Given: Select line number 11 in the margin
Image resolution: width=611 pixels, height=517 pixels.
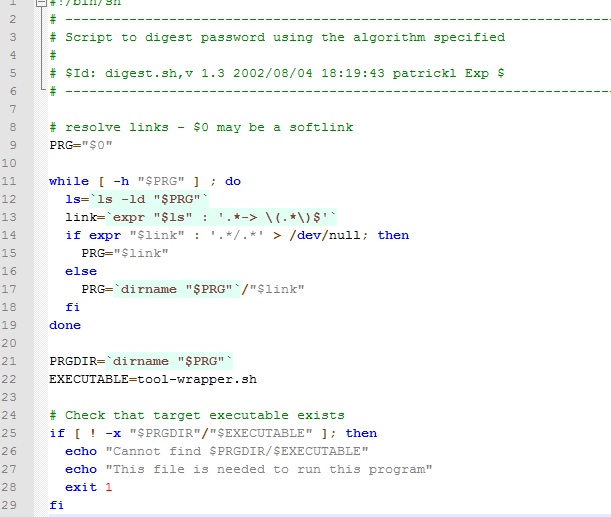Looking at the screenshot, I should click(9, 181).
